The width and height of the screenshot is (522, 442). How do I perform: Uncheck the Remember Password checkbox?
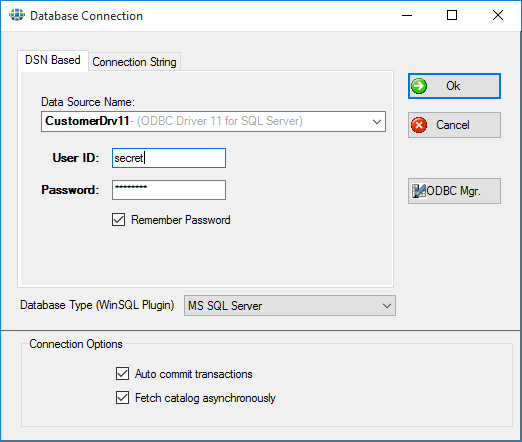pyautogui.click(x=119, y=220)
